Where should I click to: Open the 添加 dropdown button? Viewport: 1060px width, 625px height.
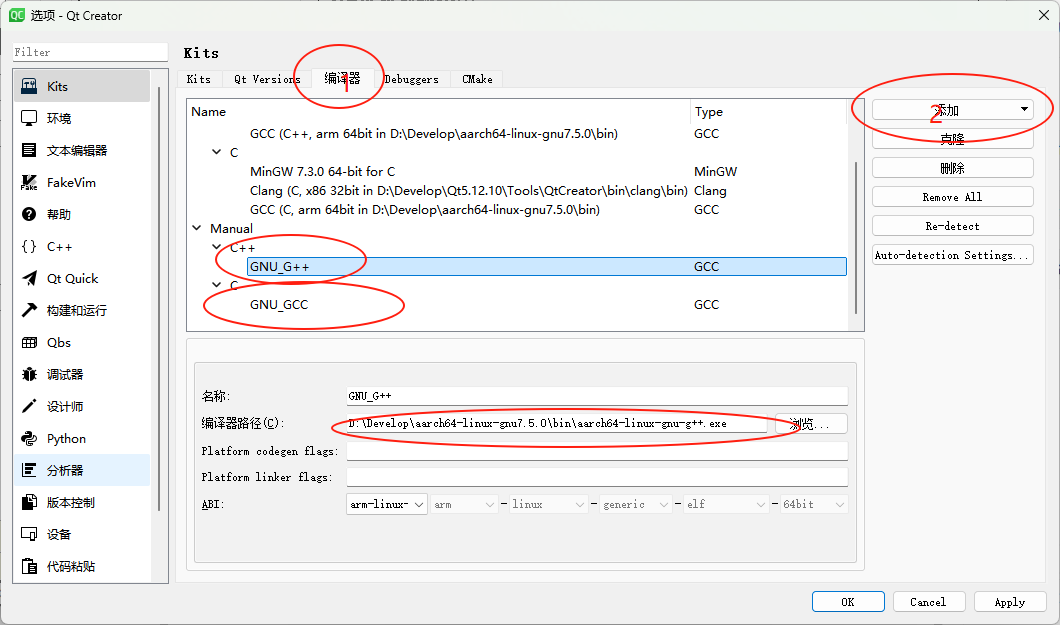(953, 109)
